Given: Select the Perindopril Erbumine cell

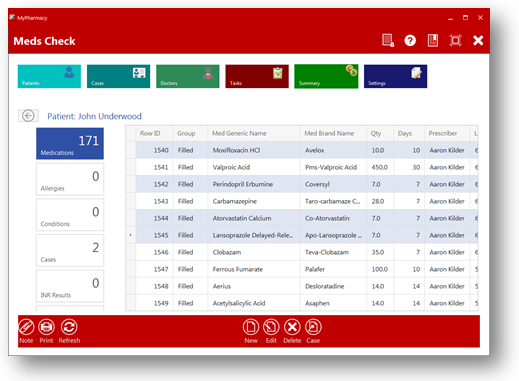Looking at the screenshot, I should [x=254, y=184].
